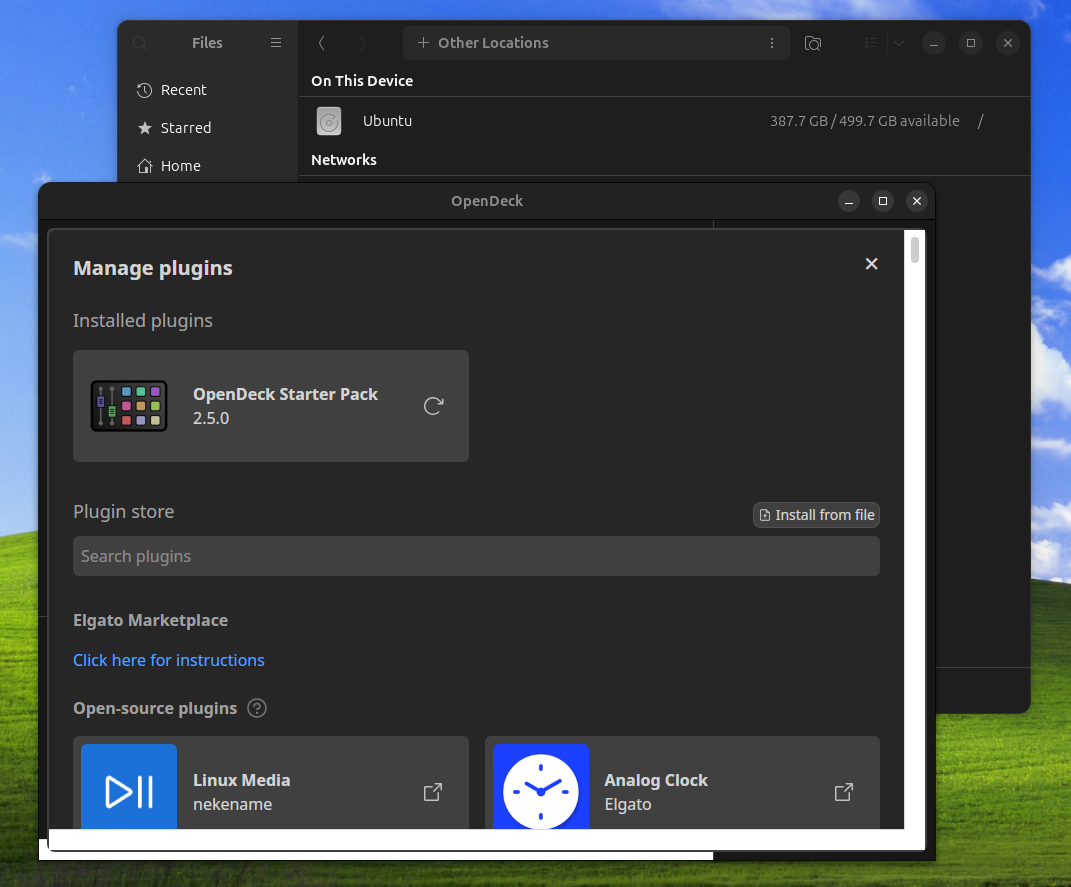Screen dimensions: 1071x887
Task: Open Linux Media plugin external link icon
Action: point(433,792)
